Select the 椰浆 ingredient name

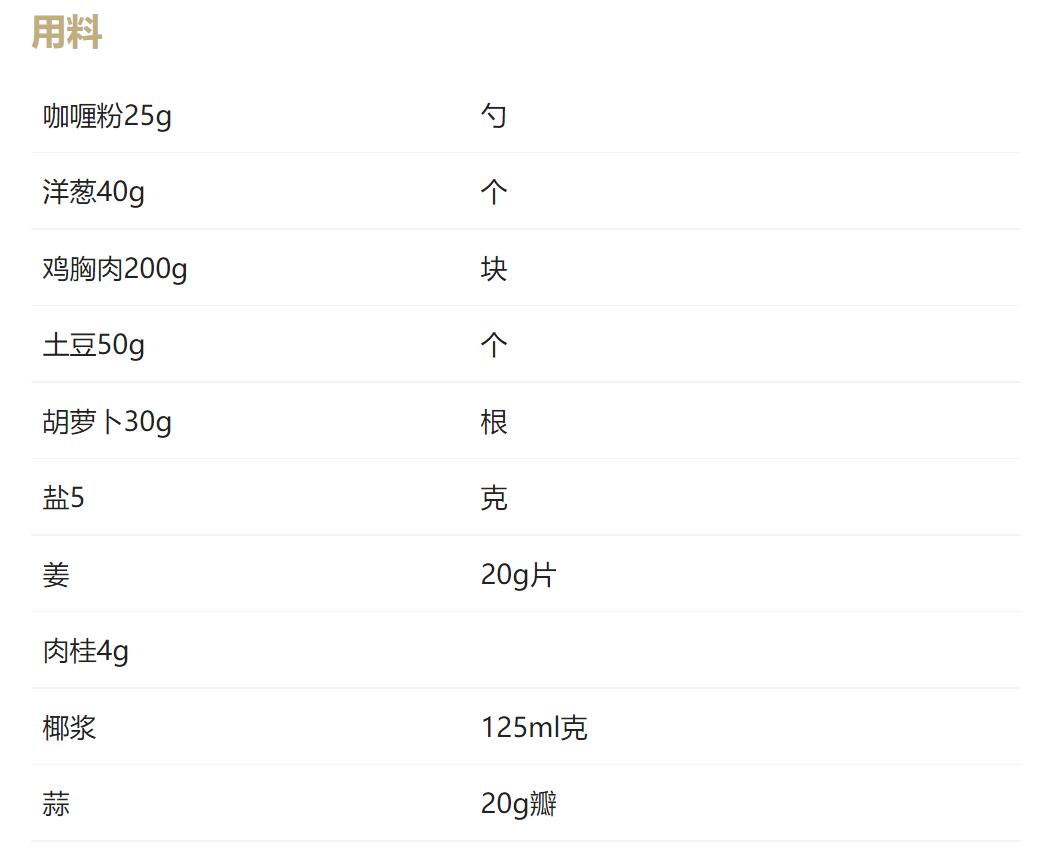coord(69,728)
